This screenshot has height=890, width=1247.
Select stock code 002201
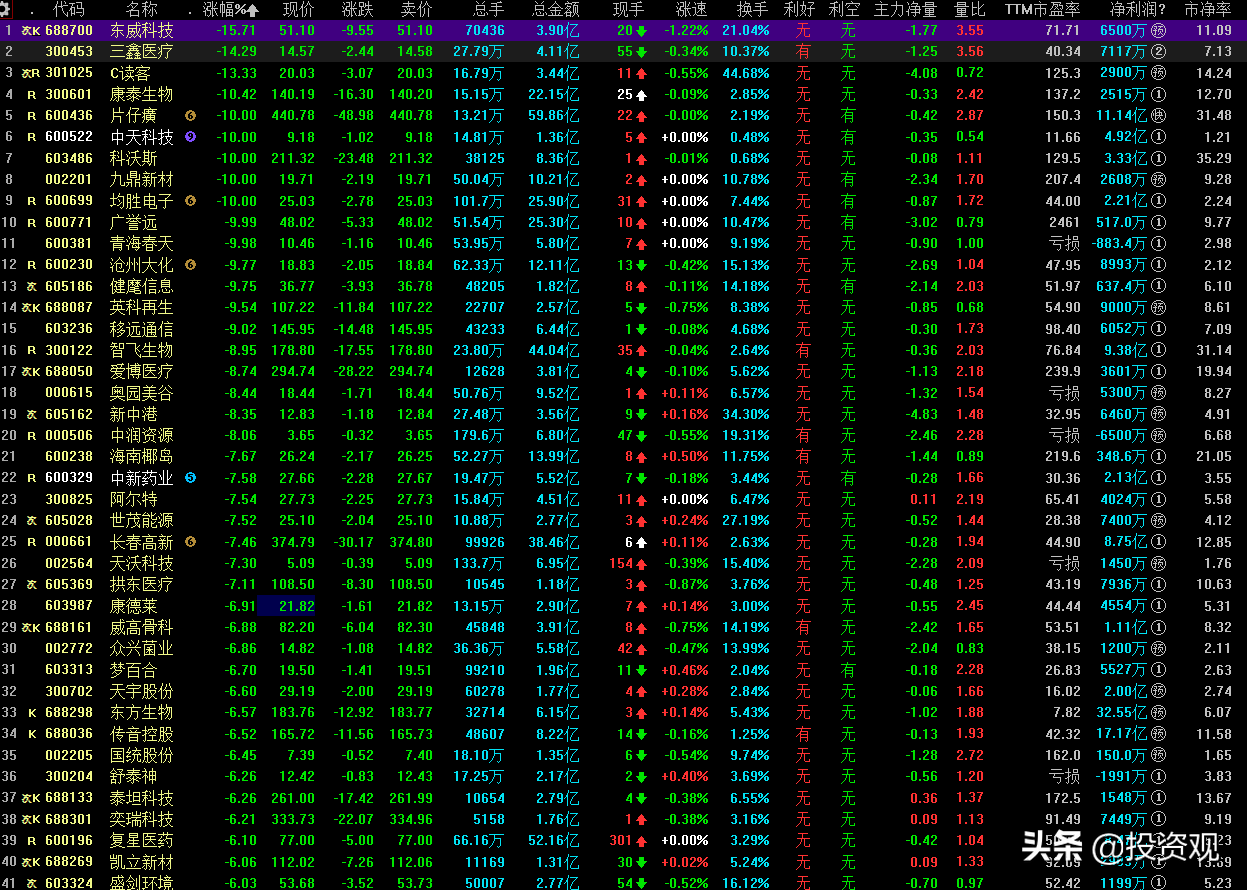(x=69, y=179)
